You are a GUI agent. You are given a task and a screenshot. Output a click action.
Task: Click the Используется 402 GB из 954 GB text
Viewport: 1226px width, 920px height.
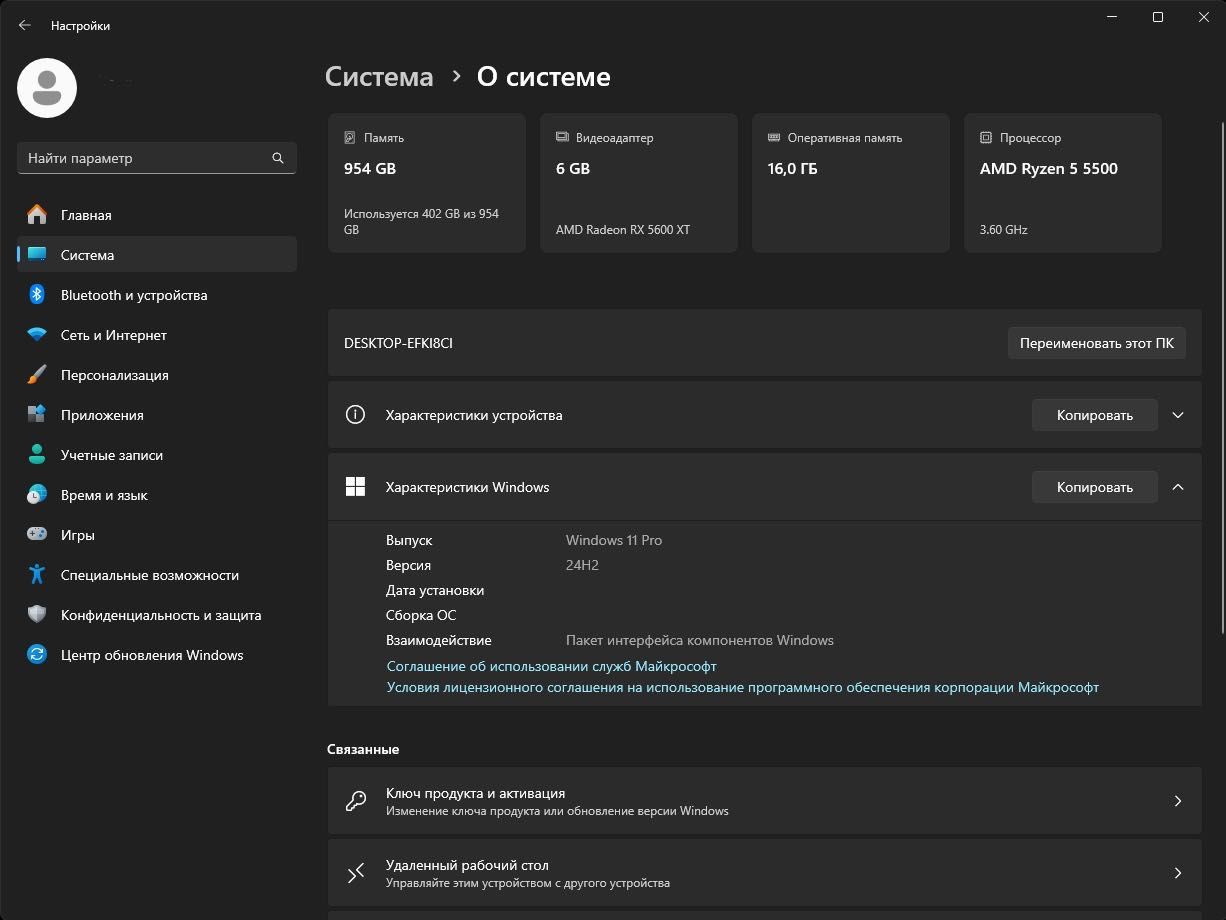(x=421, y=222)
